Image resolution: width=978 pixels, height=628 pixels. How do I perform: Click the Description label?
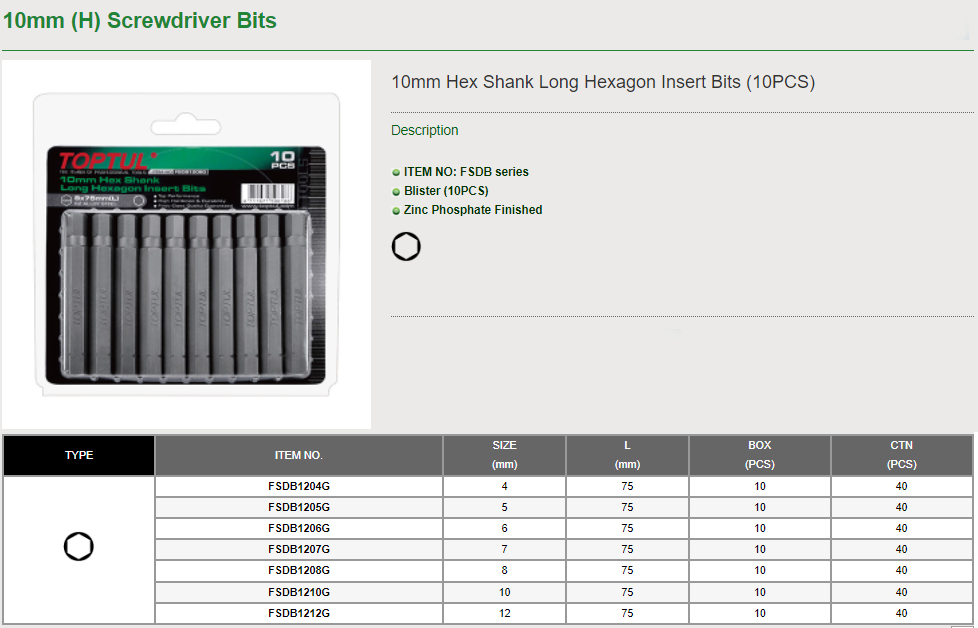point(425,130)
